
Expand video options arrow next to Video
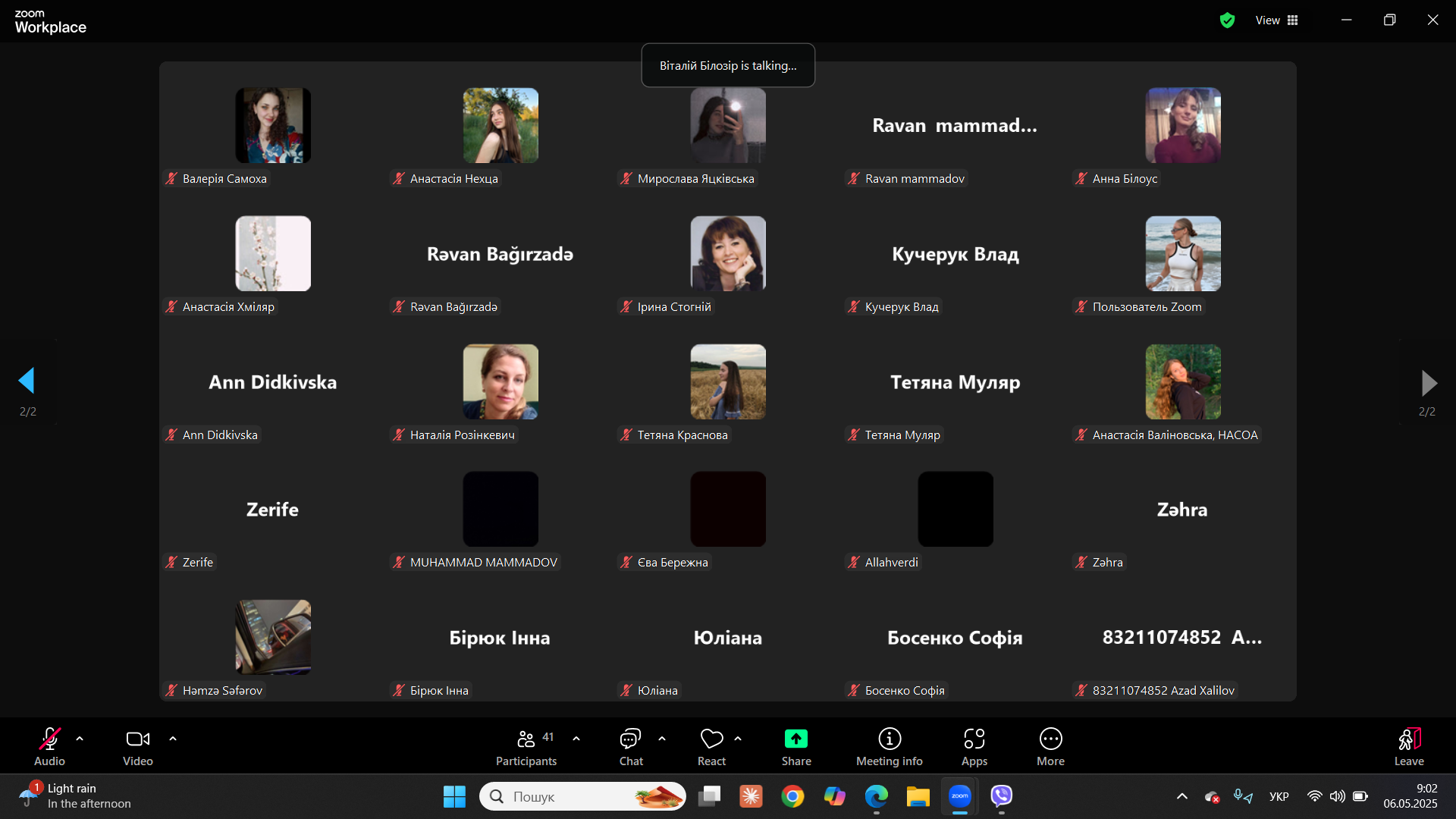pyautogui.click(x=173, y=738)
